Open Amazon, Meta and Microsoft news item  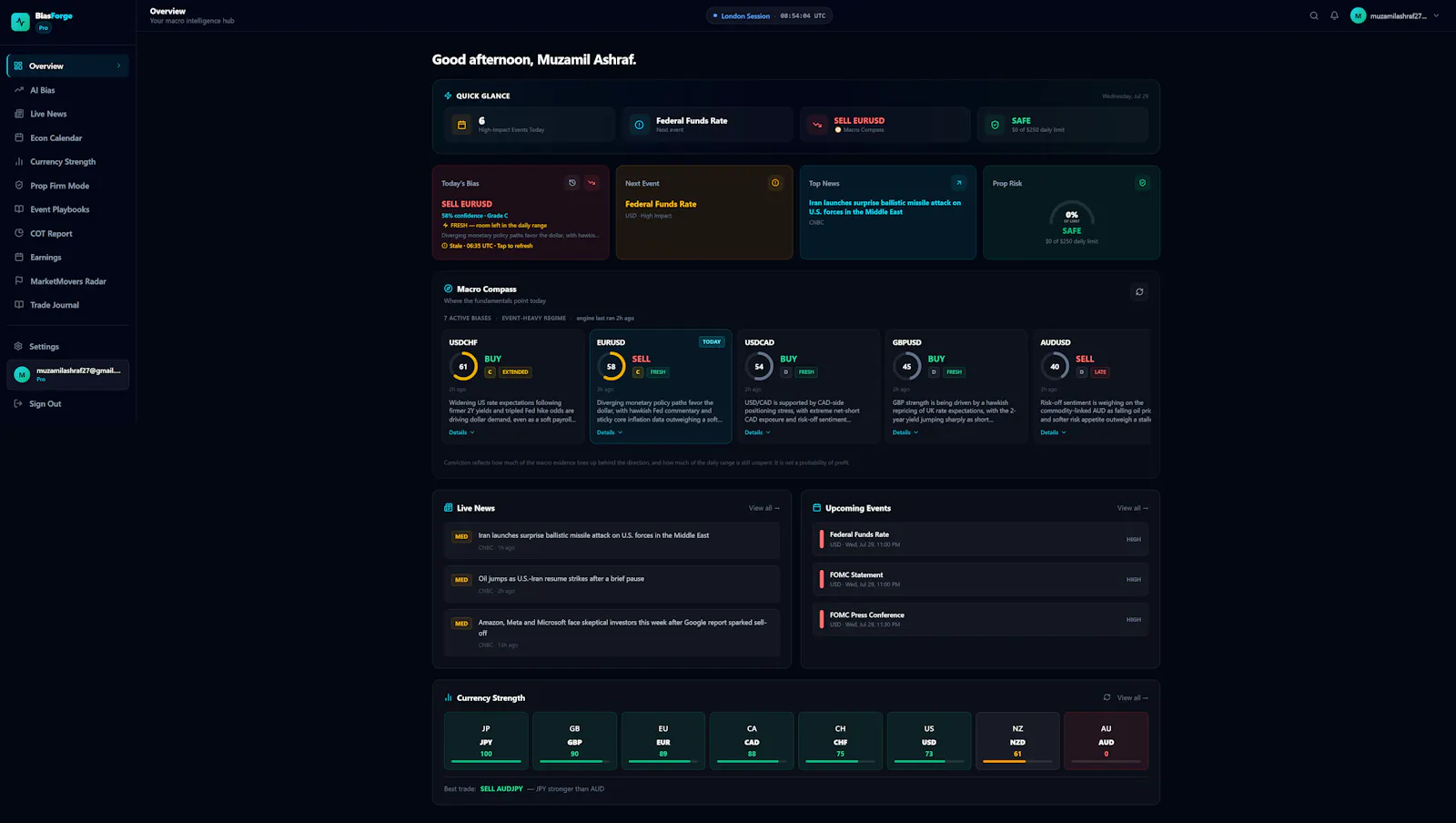(x=612, y=633)
